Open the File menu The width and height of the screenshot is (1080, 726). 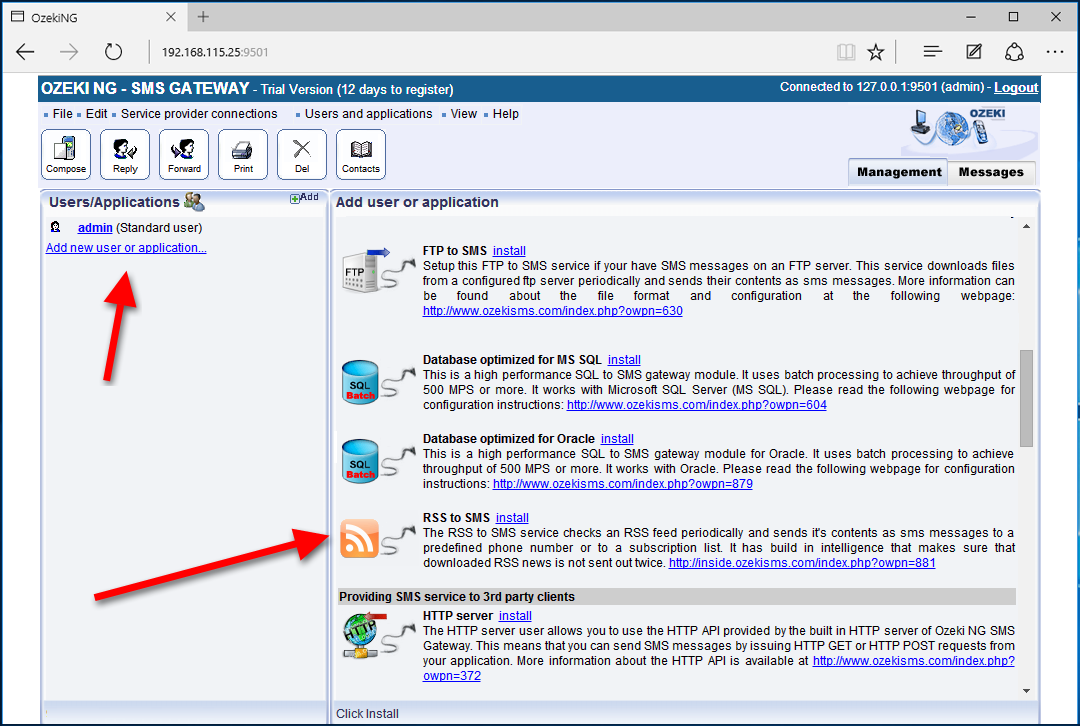[63, 114]
